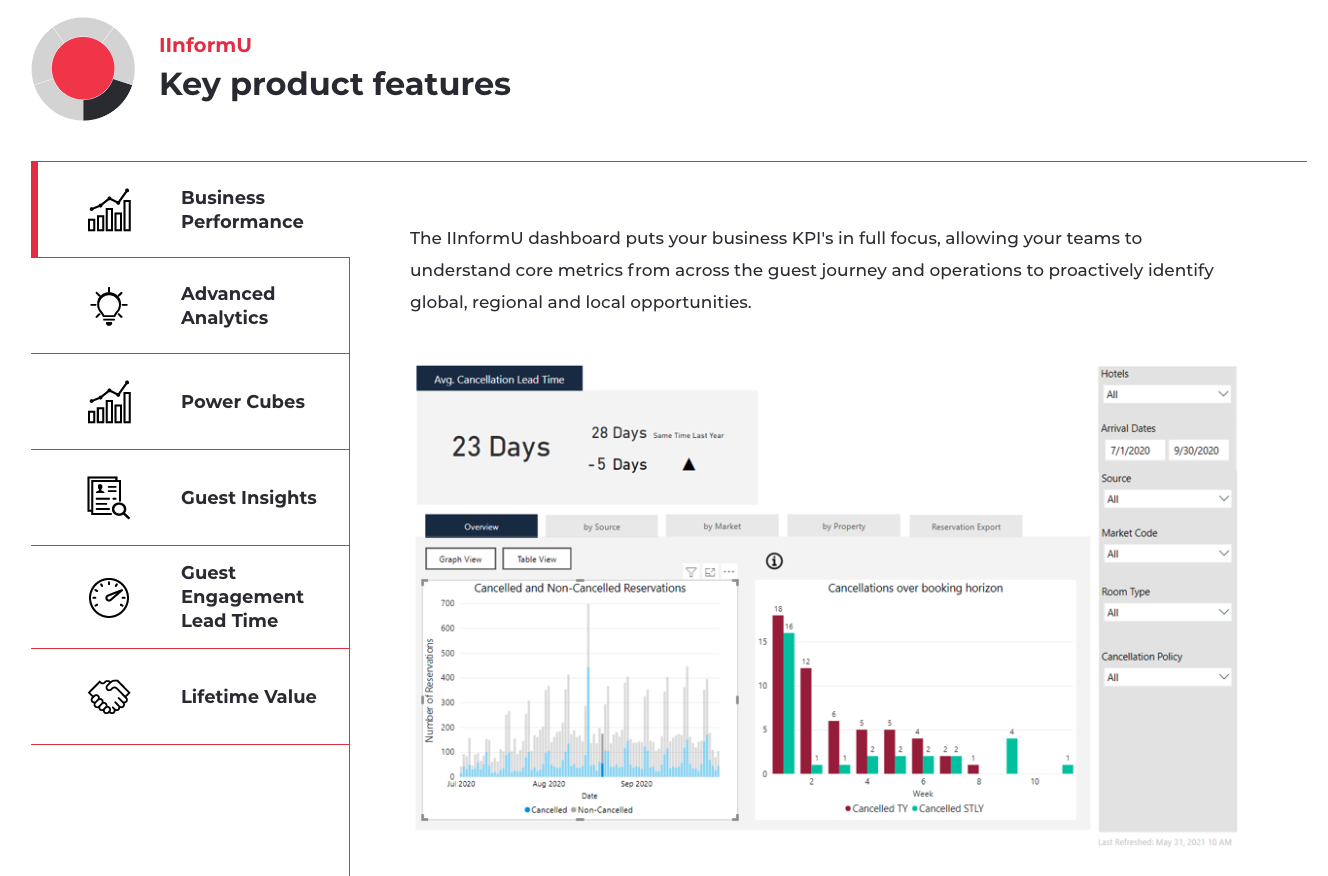The width and height of the screenshot is (1328, 876).
Task: Expand the Cancellation Policy dropdown
Action: coord(1166,677)
